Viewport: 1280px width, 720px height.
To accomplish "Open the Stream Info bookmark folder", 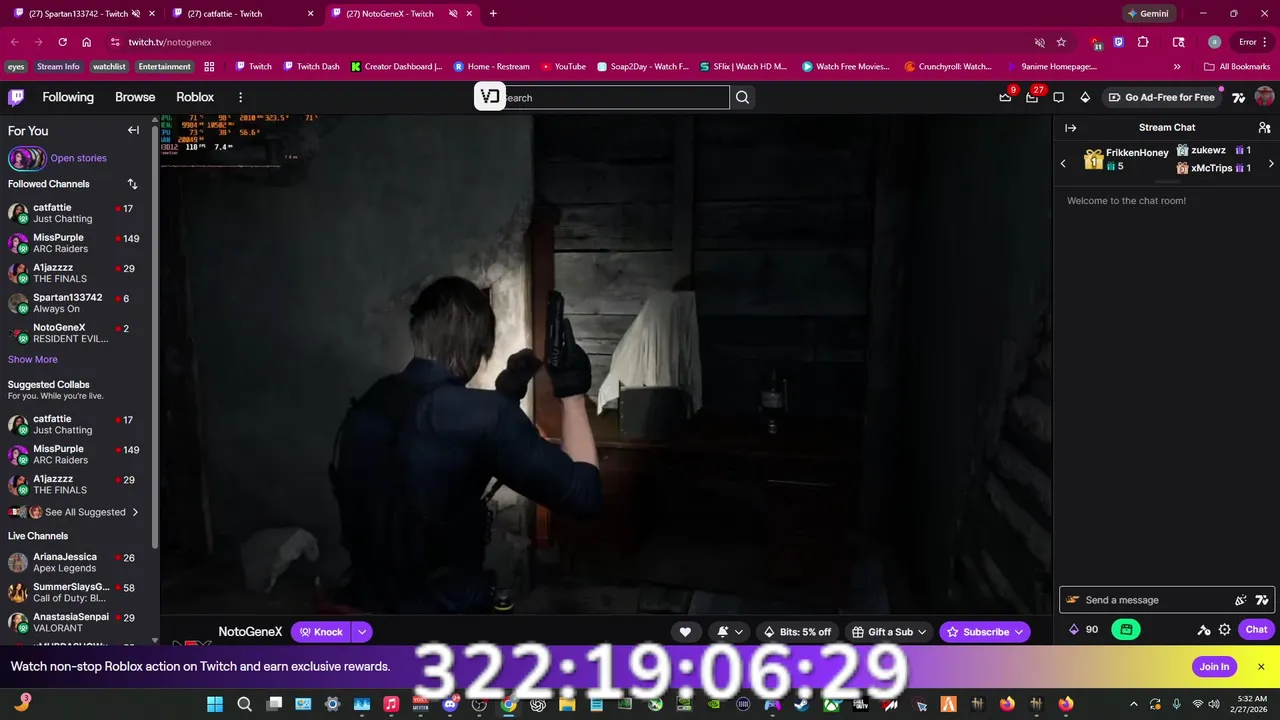I will 58,67.
